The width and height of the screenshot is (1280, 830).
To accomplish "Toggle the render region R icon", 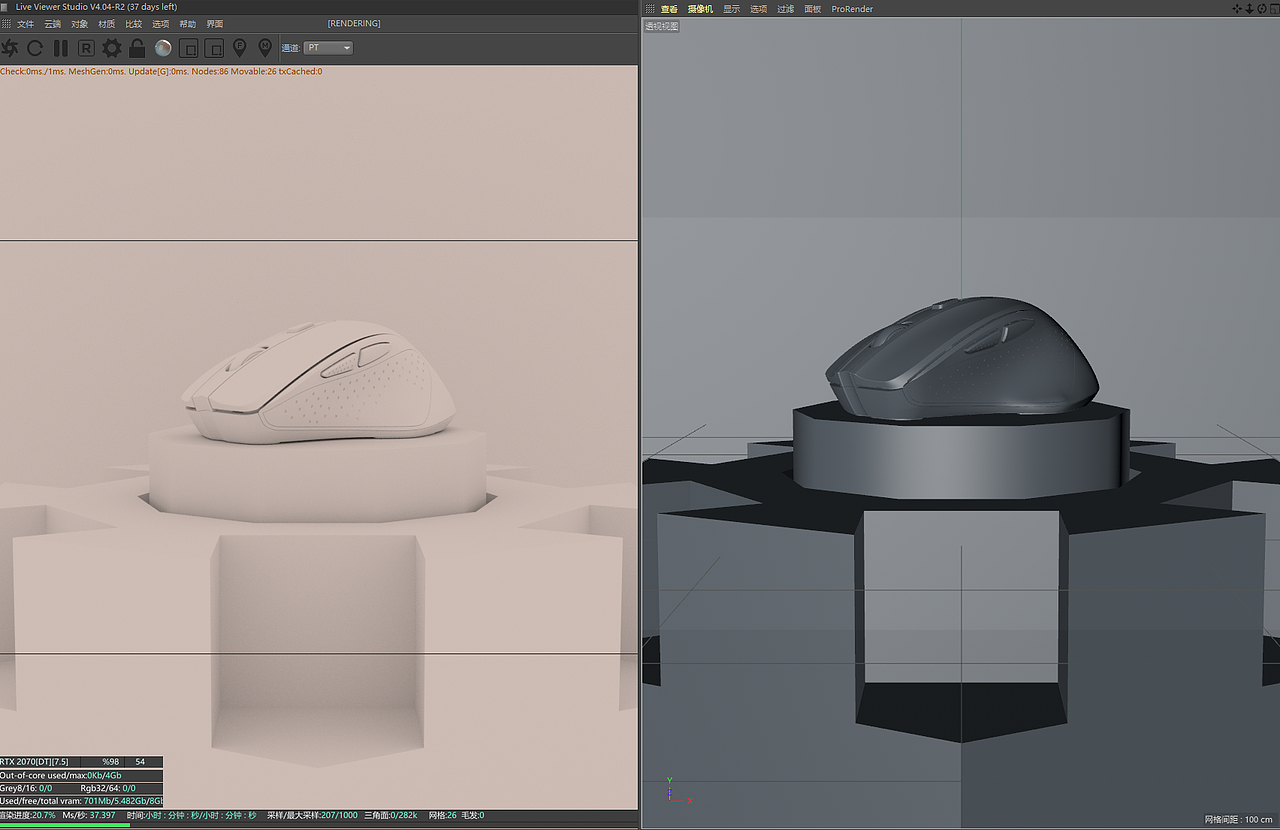I will [86, 48].
